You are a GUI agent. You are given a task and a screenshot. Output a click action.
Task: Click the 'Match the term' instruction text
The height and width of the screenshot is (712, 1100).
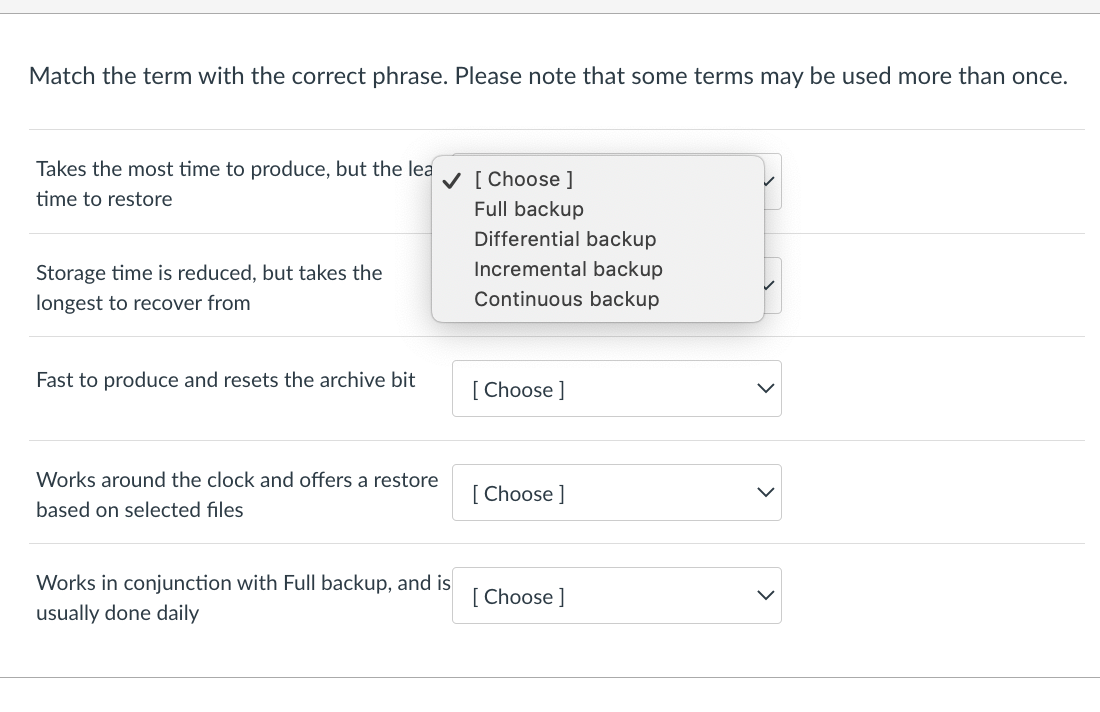click(x=548, y=76)
